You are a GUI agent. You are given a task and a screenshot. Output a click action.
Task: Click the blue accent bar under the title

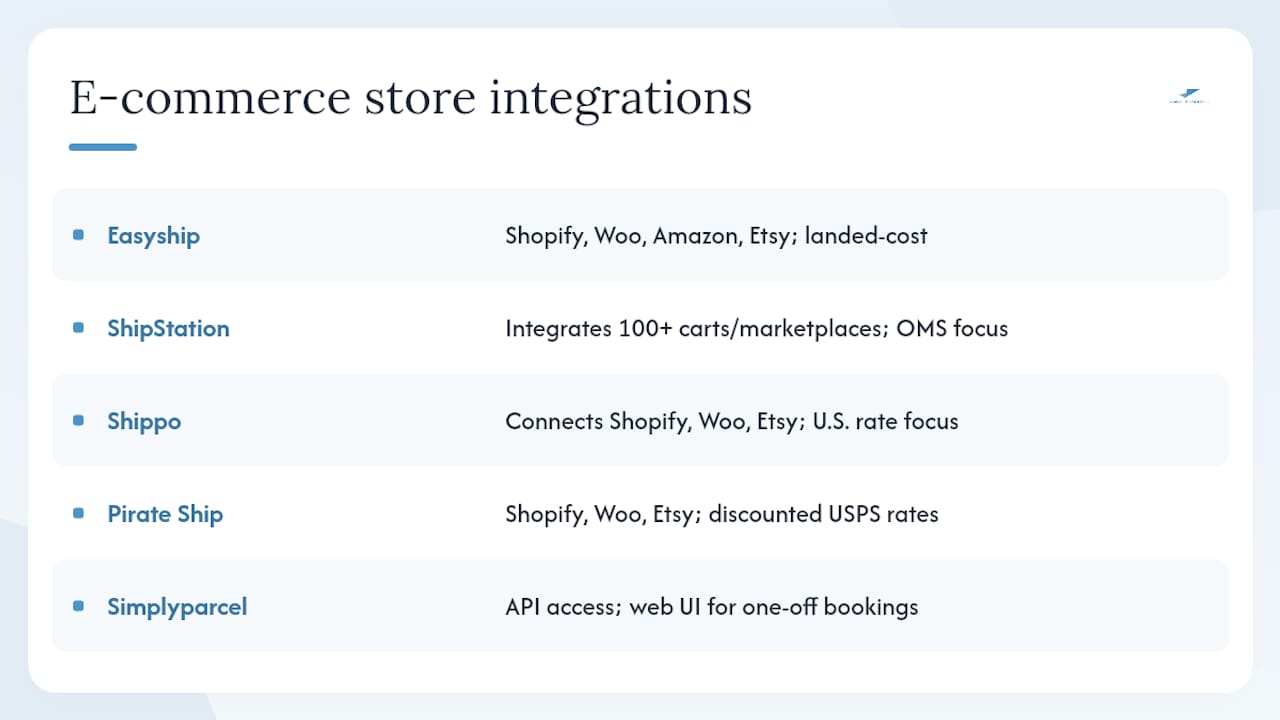click(x=103, y=147)
